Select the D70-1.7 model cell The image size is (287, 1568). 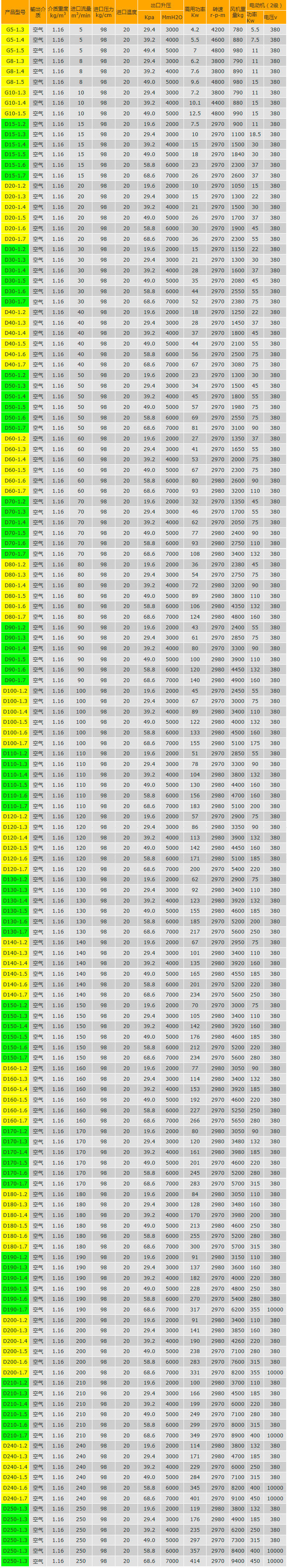(x=15, y=554)
